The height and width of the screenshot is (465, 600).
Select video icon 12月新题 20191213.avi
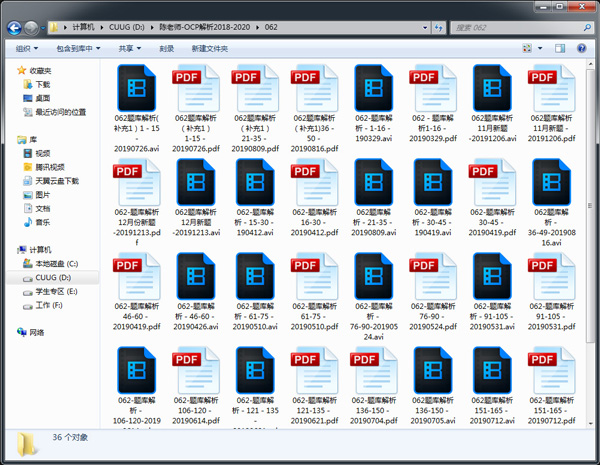click(196, 182)
